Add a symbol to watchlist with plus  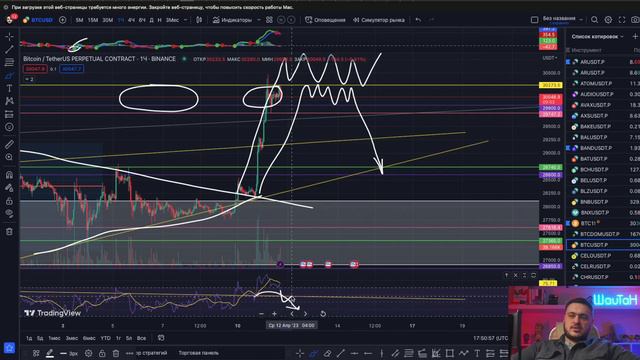(x=635, y=36)
